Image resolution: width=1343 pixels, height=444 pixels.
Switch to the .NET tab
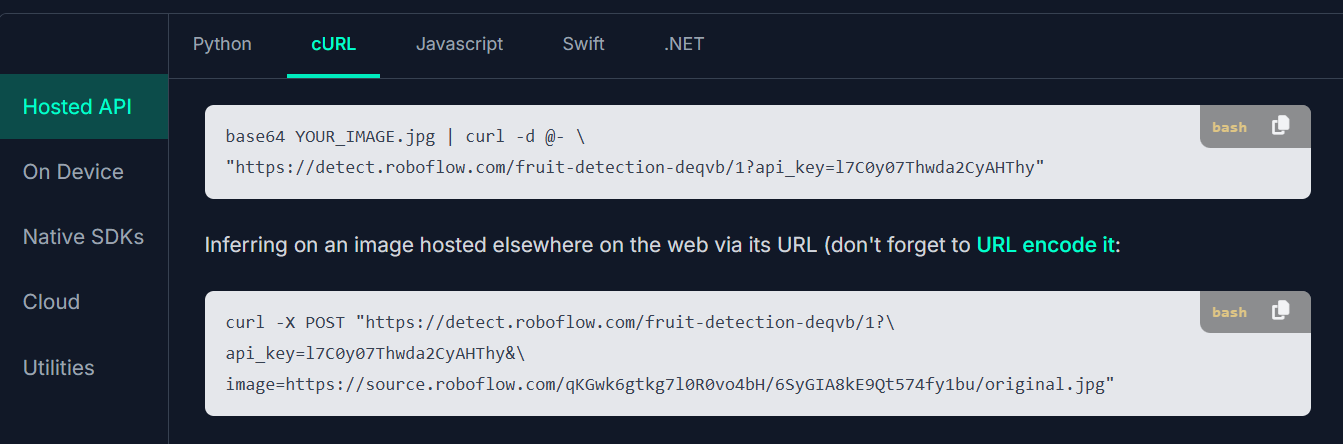click(x=684, y=44)
